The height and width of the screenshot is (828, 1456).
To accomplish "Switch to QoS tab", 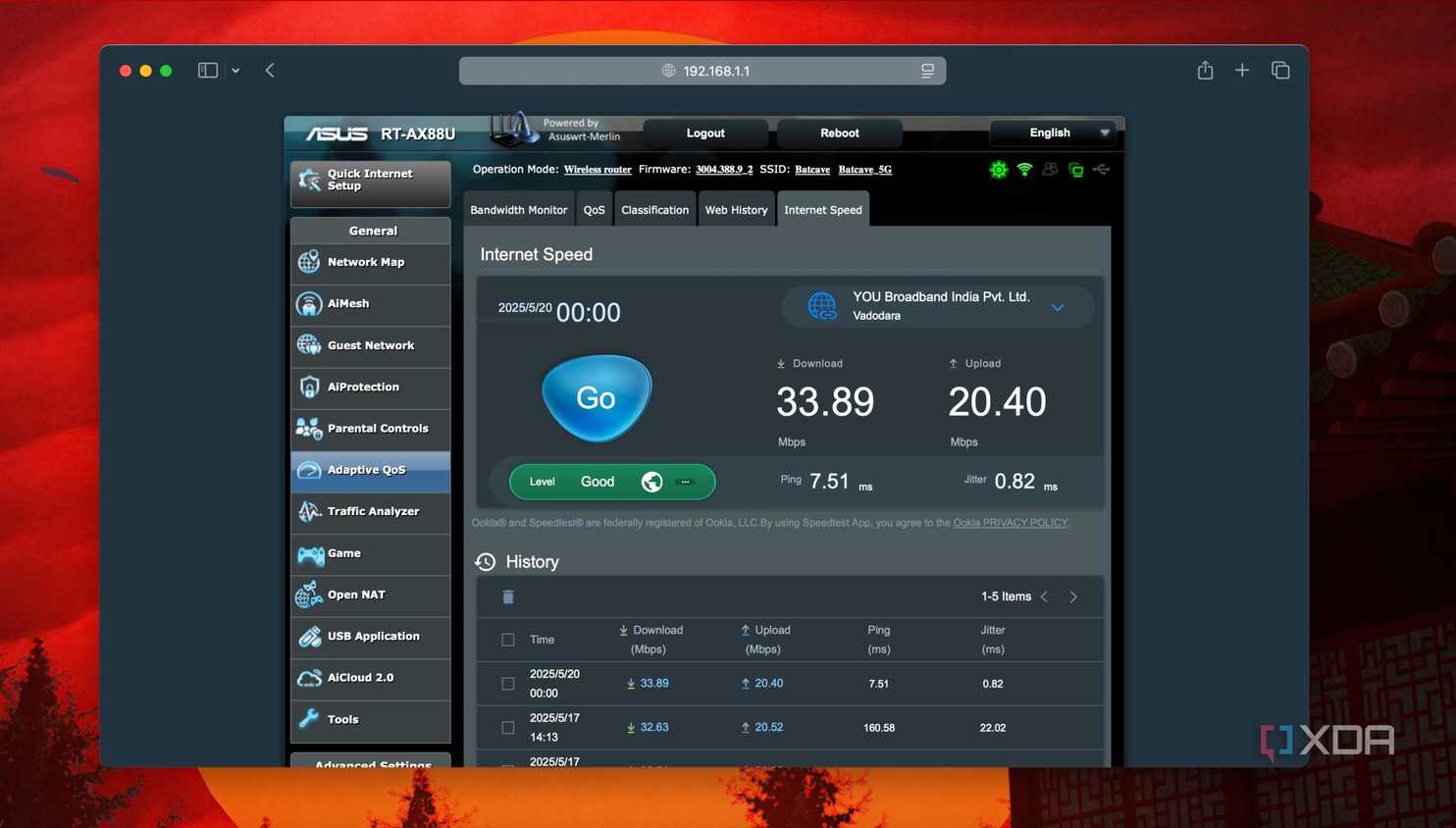I will [595, 210].
